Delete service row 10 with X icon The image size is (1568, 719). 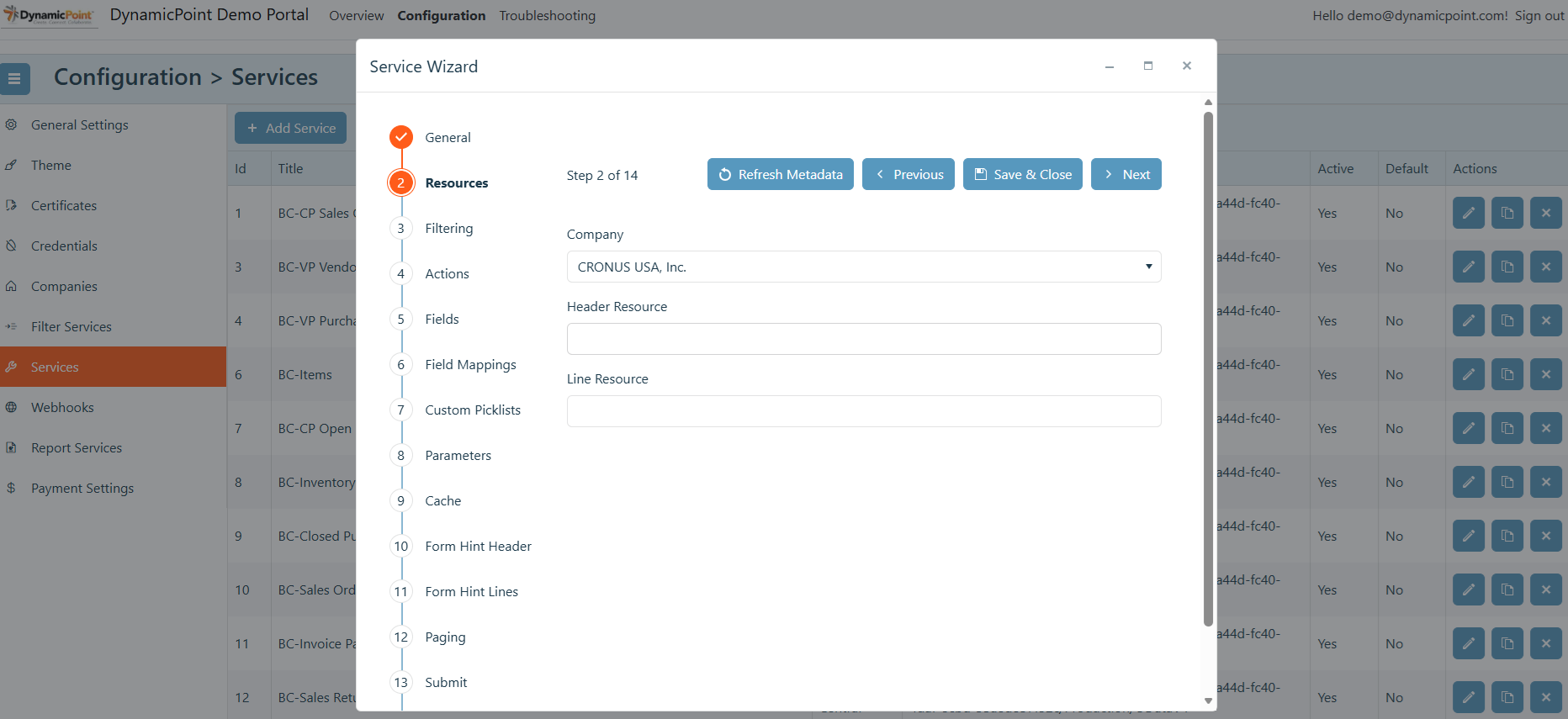point(1546,589)
